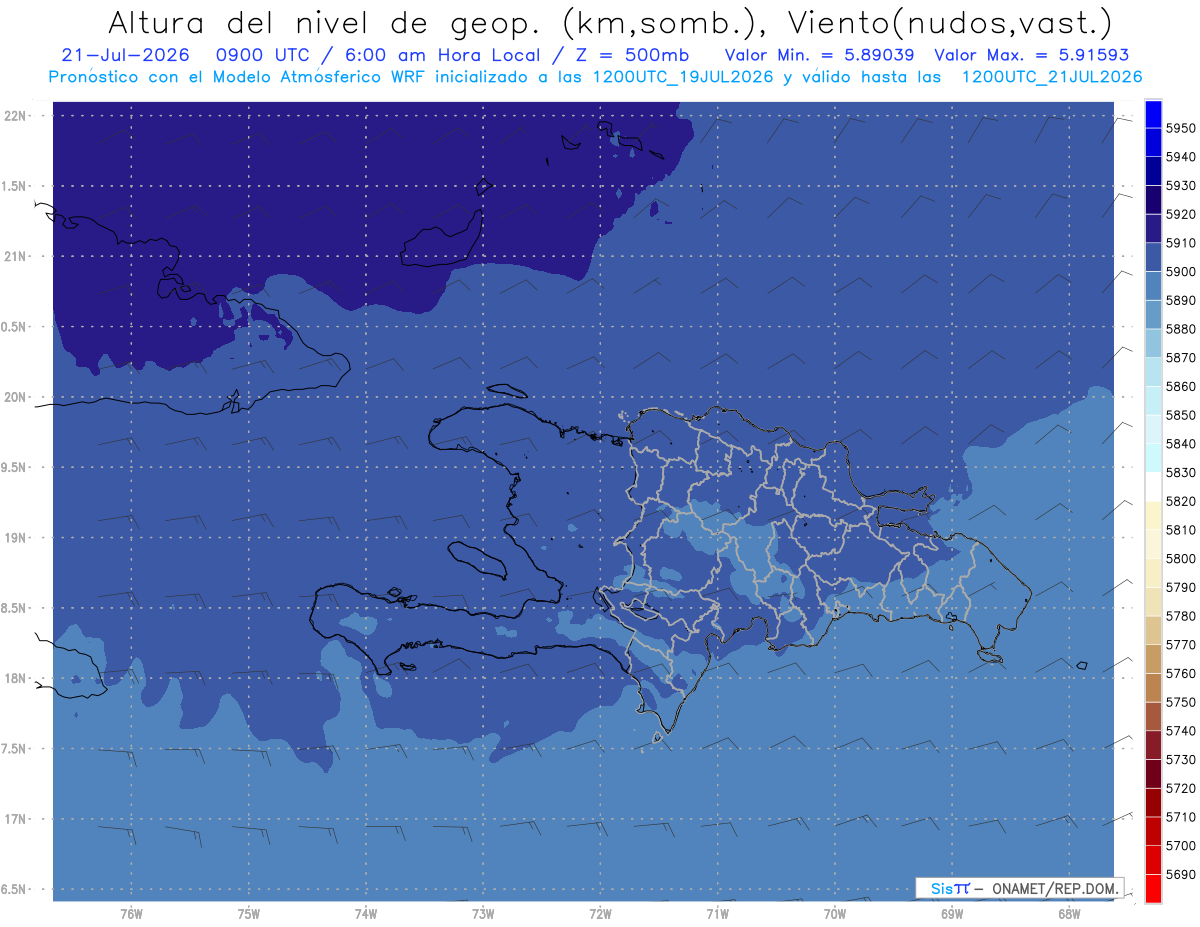Click the '1.5N' latitude label
This screenshot has width=1200, height=927.
16,186
